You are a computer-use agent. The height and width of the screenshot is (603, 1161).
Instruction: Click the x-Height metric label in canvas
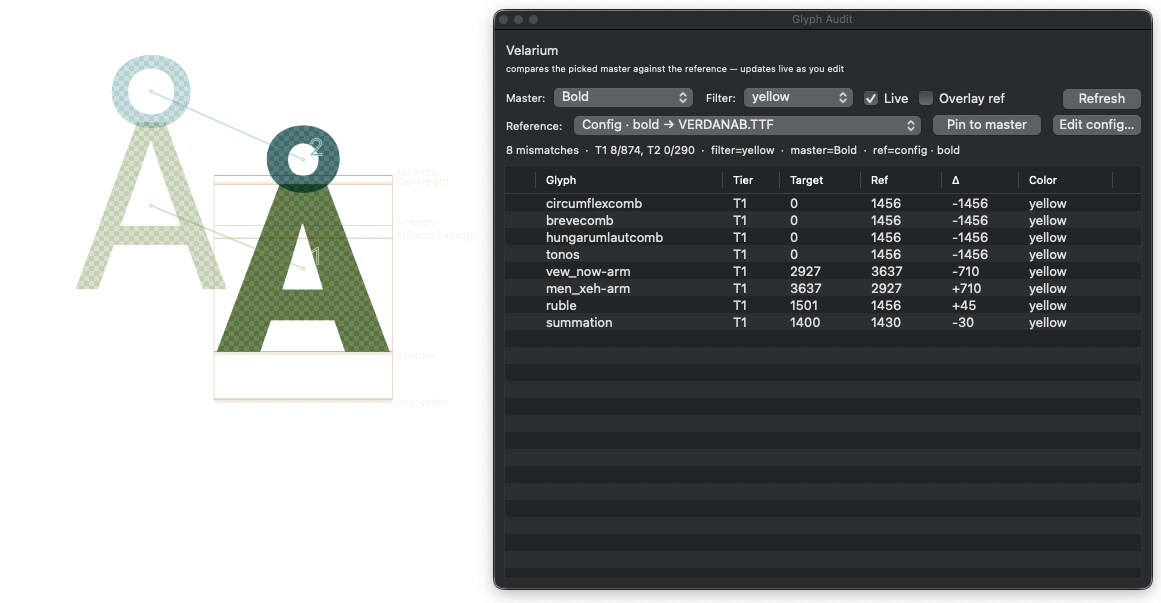click(x=415, y=222)
